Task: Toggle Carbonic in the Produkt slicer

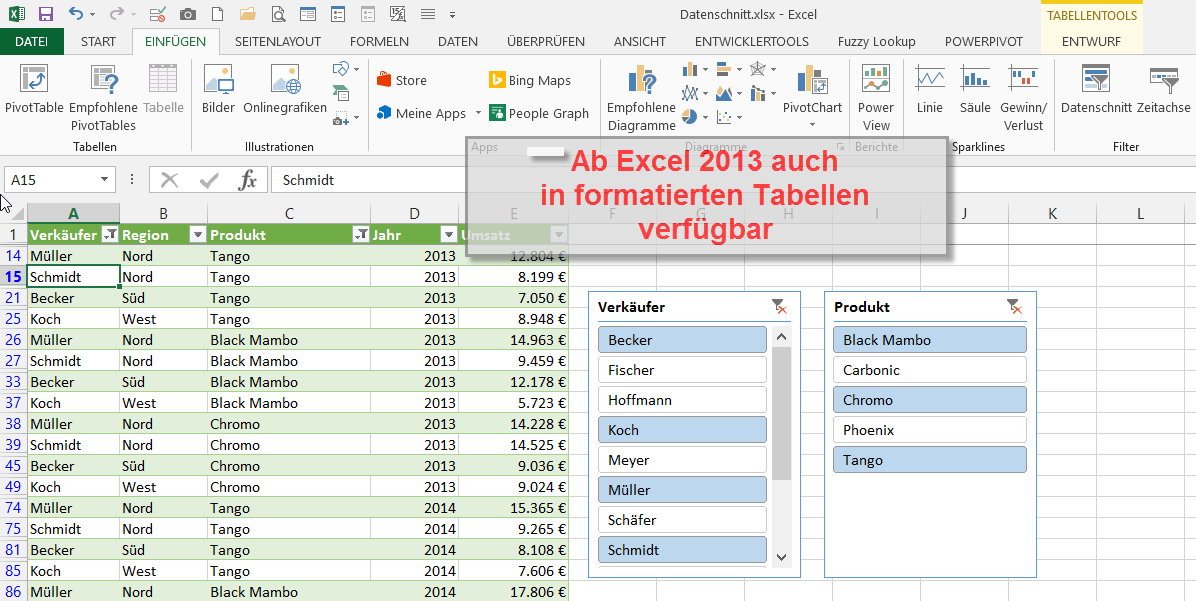Action: point(929,370)
